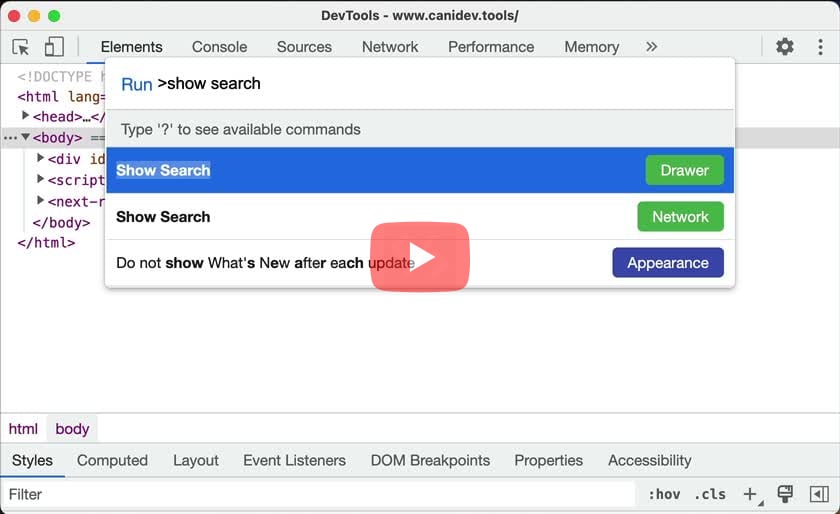Select the <html lang= tree row
This screenshot has width=840, height=514.
coord(61,96)
